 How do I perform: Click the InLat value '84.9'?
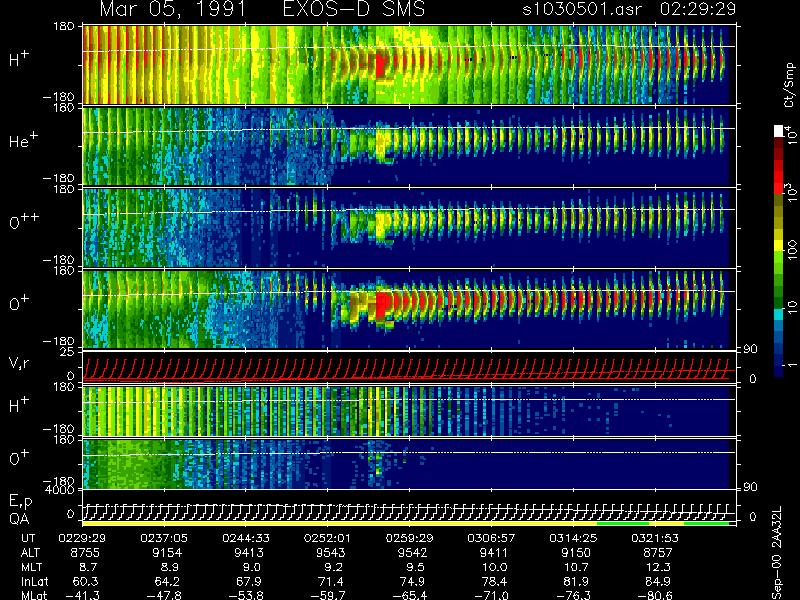point(658,582)
